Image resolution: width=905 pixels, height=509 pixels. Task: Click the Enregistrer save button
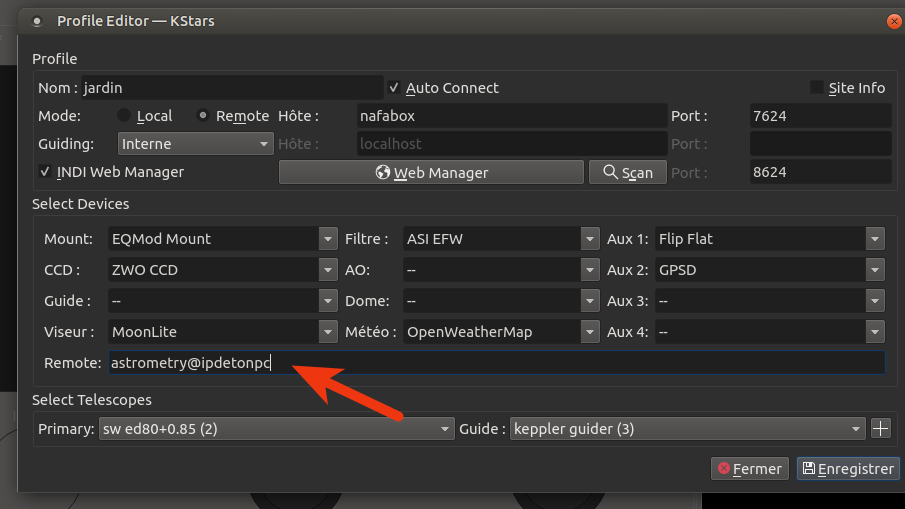(x=847, y=468)
